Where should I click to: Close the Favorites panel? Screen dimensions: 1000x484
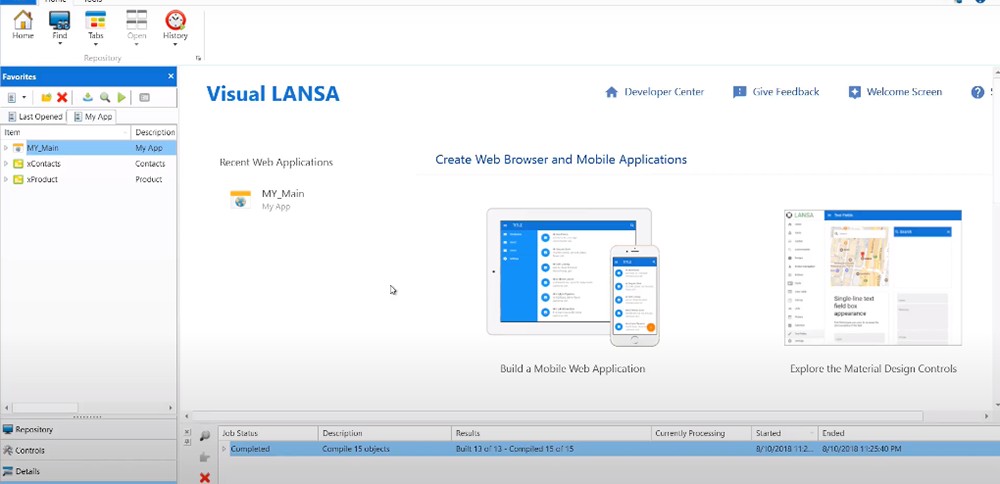pos(170,76)
